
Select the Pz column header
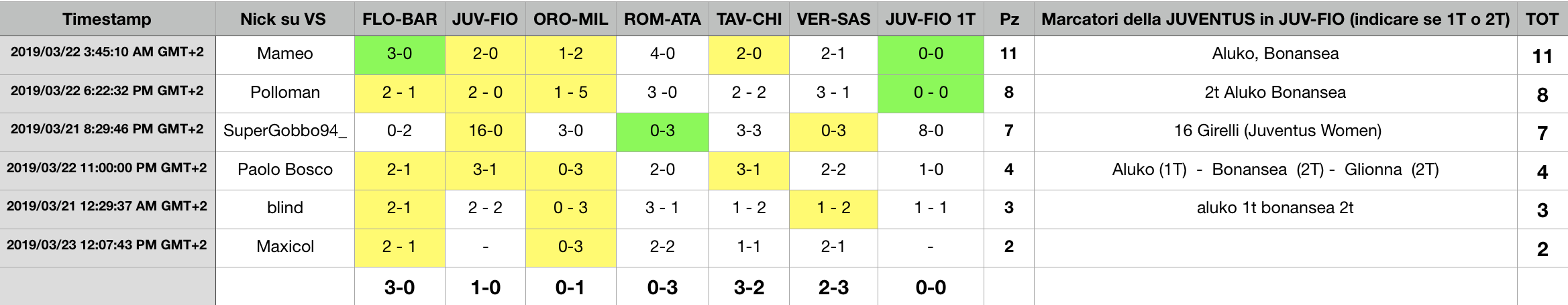click(x=1009, y=19)
